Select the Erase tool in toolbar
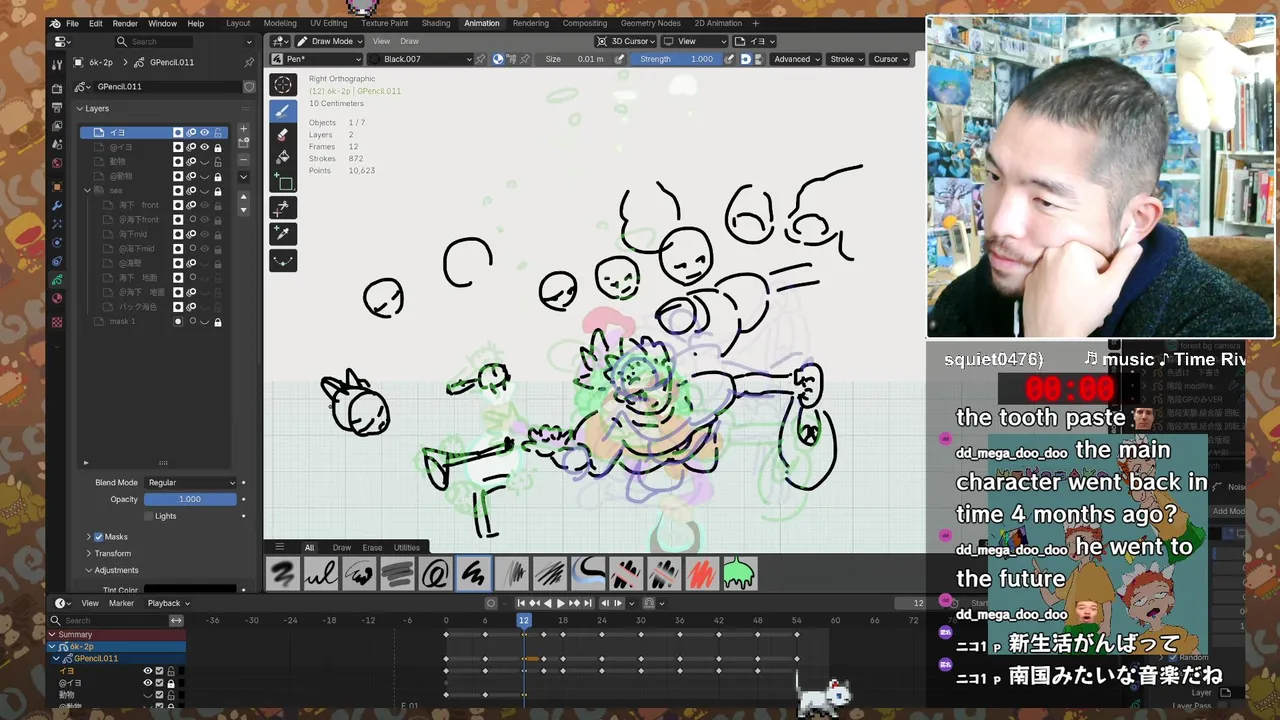This screenshot has width=1280, height=720. tap(283, 135)
